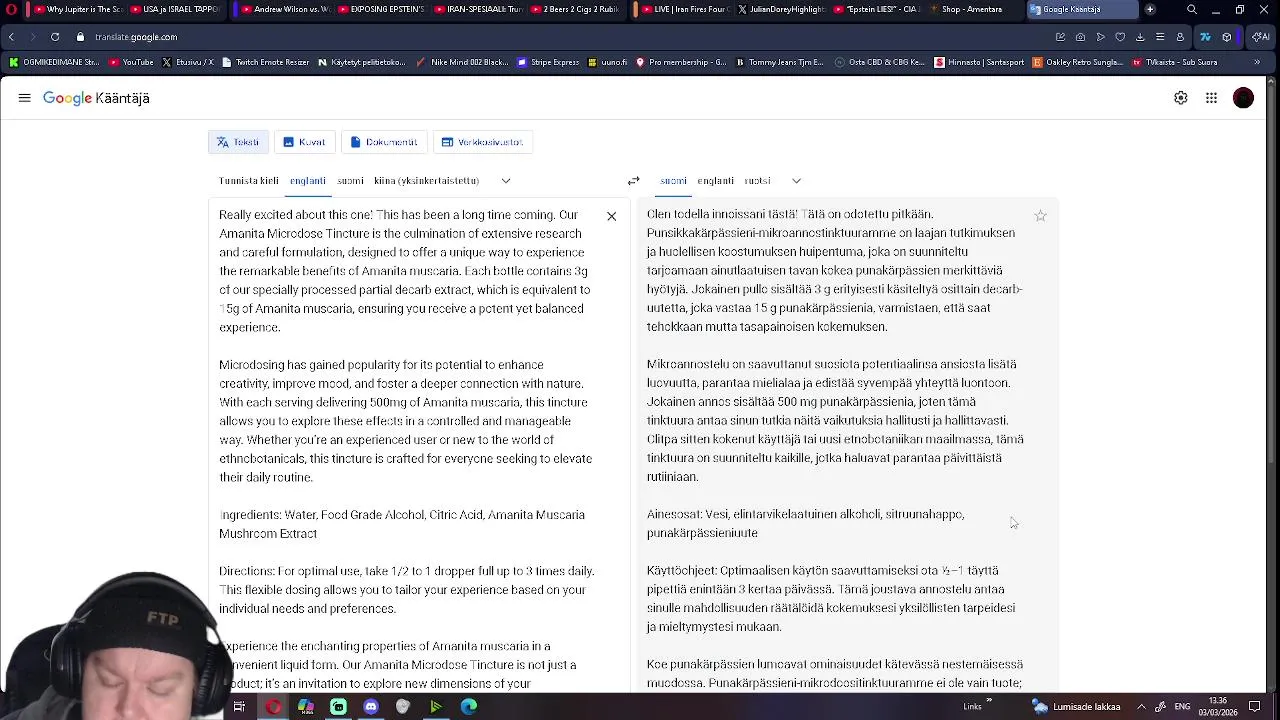Click the Google Kääntäjä logo

(x=96, y=98)
